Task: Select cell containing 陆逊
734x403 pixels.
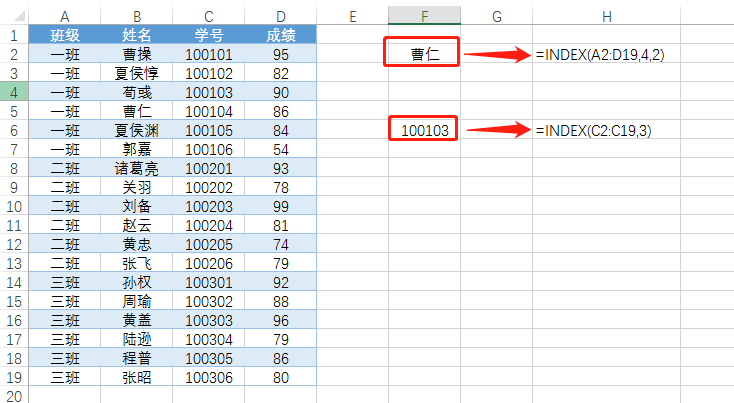Action: click(x=137, y=339)
